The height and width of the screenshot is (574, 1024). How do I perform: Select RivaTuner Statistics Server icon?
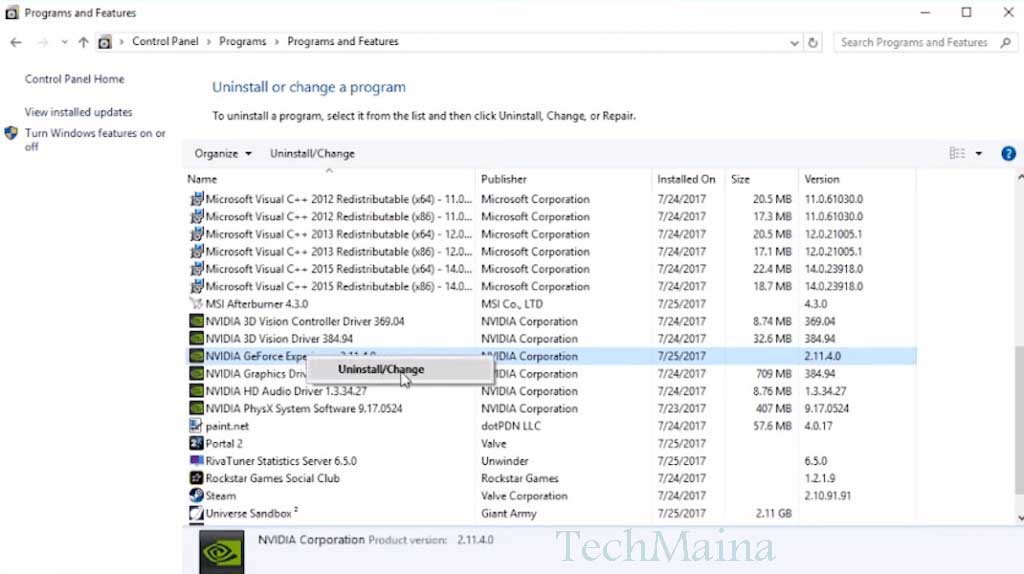coord(196,460)
